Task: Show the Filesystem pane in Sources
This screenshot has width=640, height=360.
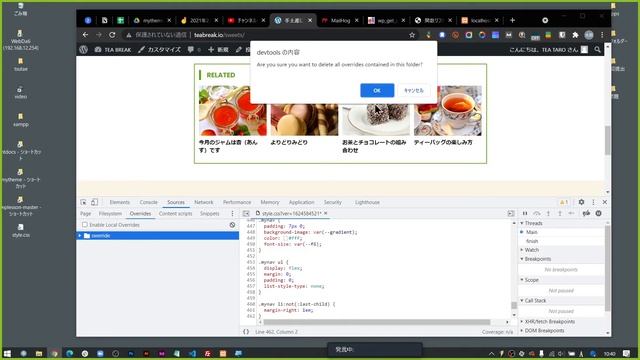Action: [x=110, y=214]
